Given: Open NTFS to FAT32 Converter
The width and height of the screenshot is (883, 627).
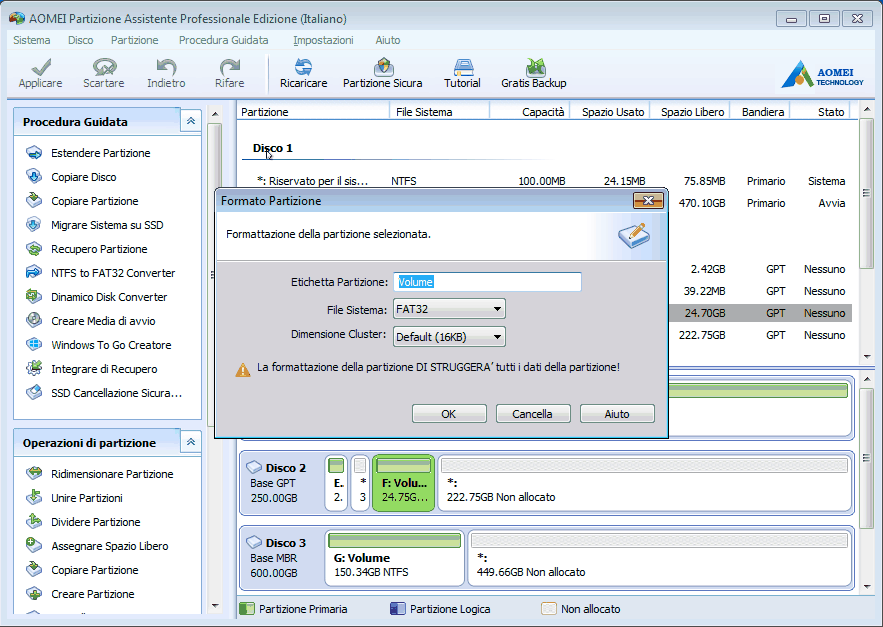Looking at the screenshot, I should tap(112, 273).
